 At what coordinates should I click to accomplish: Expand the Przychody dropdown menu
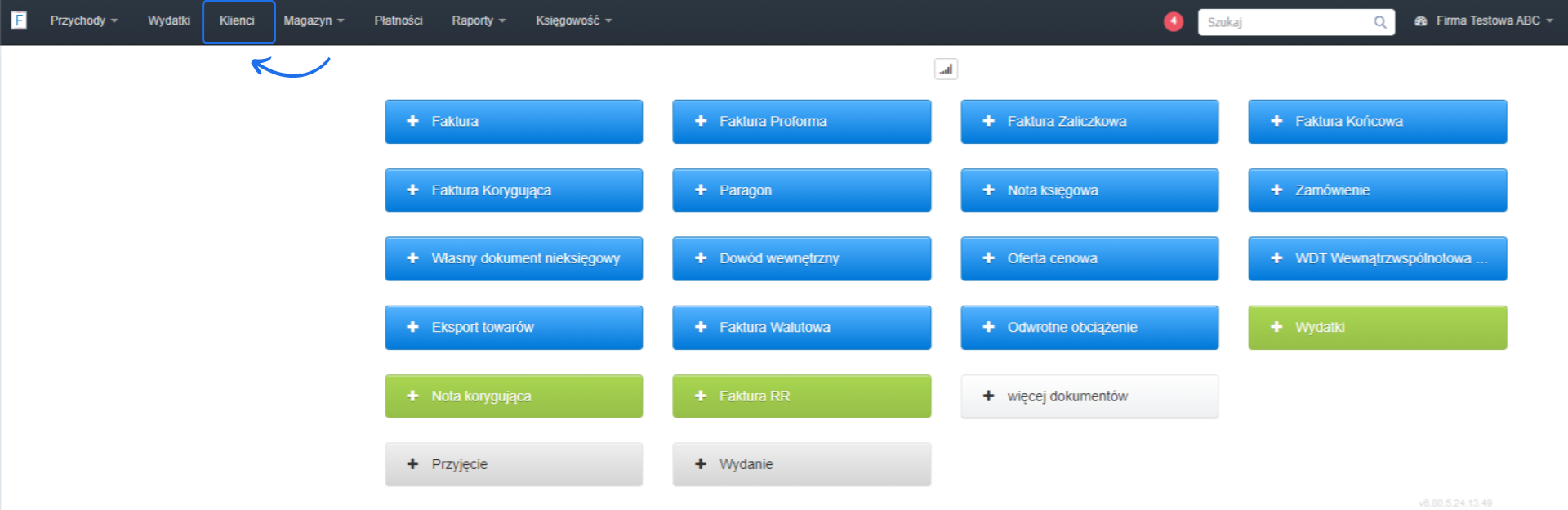pyautogui.click(x=83, y=20)
